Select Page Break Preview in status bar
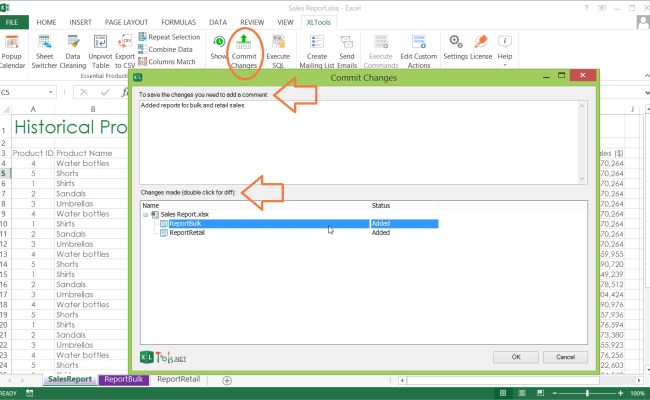650x400 pixels. pyautogui.click(x=541, y=393)
